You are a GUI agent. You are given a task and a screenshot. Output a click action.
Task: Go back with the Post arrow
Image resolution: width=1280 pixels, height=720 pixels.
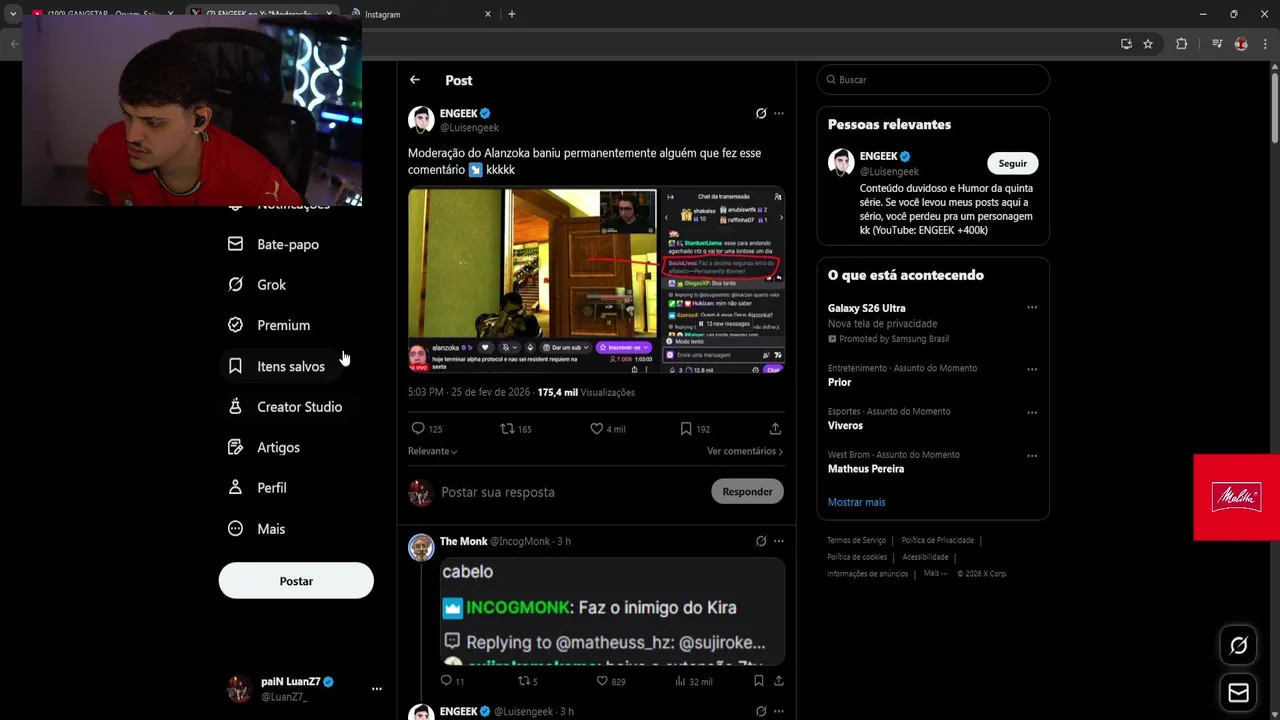tap(415, 80)
